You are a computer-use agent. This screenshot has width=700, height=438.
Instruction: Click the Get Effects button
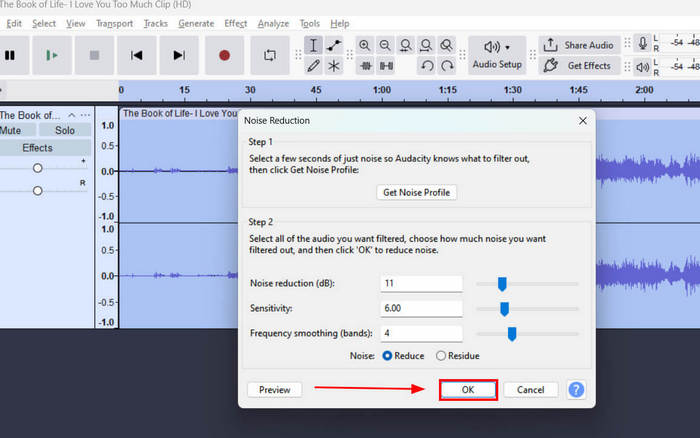[x=579, y=66]
